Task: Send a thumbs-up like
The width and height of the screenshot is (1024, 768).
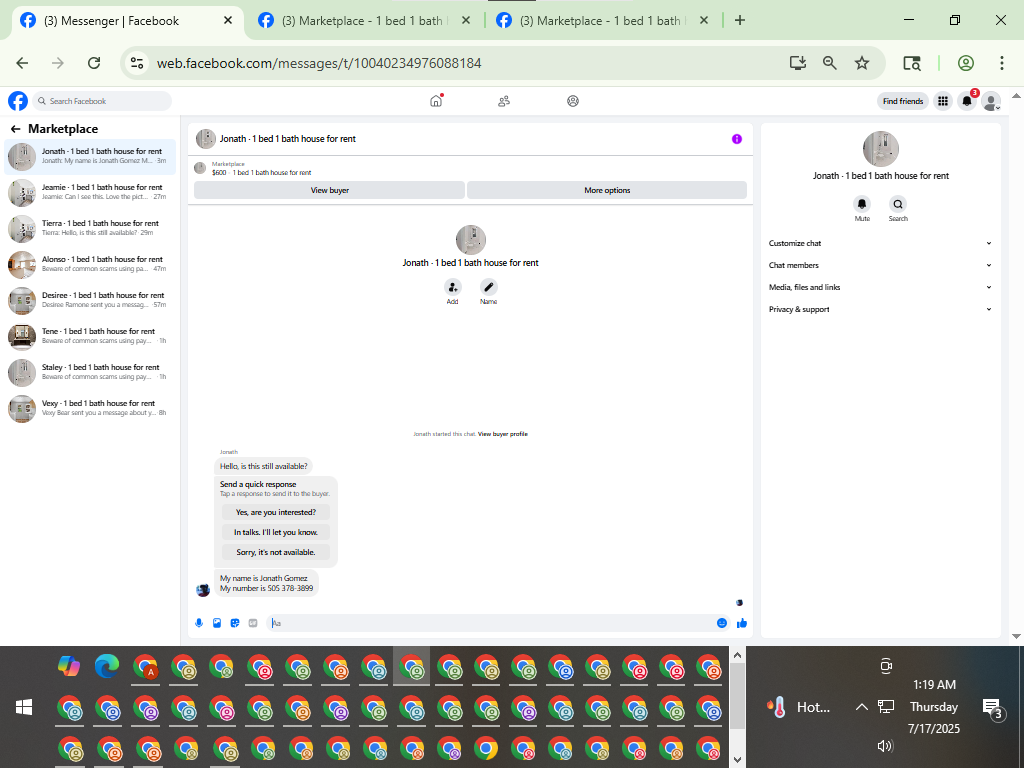Action: click(x=742, y=623)
